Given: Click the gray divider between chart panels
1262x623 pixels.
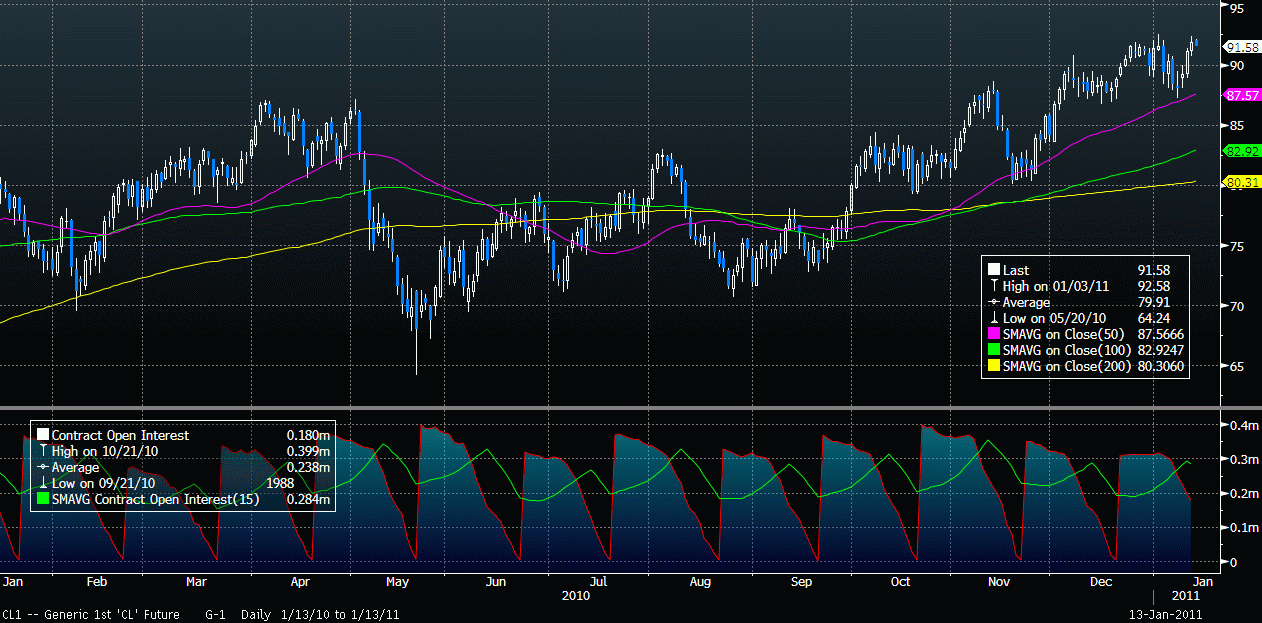Looking at the screenshot, I should click(610, 408).
